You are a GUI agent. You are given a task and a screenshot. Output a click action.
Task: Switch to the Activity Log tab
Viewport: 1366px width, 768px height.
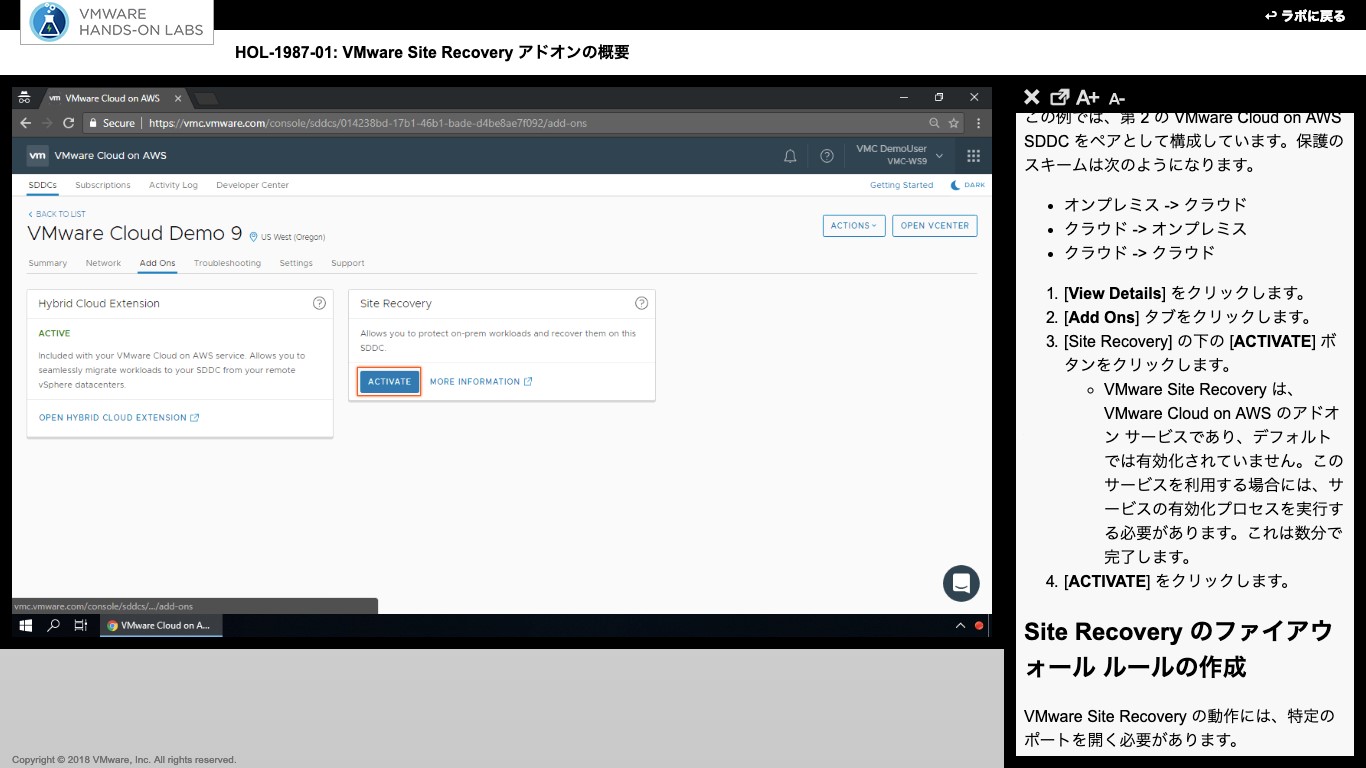pos(173,185)
